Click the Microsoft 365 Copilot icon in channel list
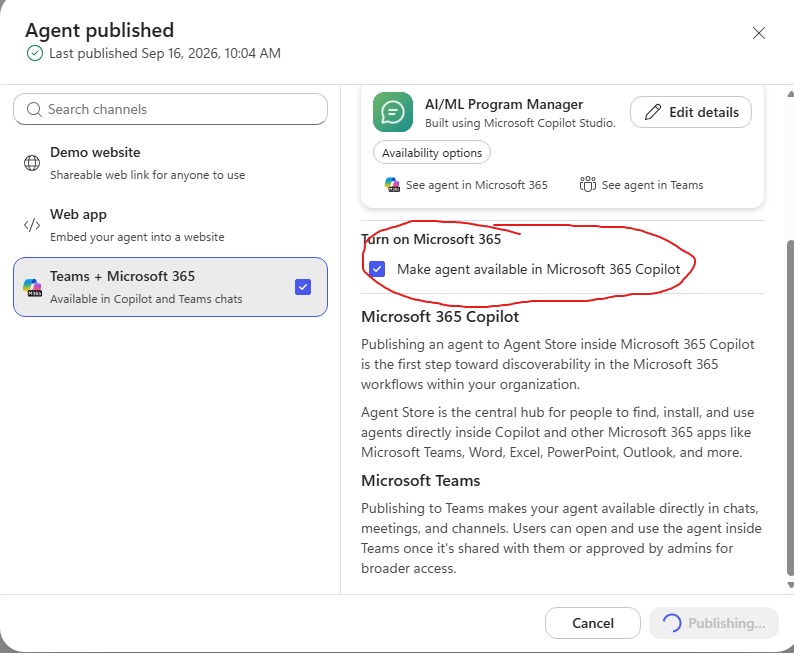This screenshot has height=653, width=794. [33, 287]
